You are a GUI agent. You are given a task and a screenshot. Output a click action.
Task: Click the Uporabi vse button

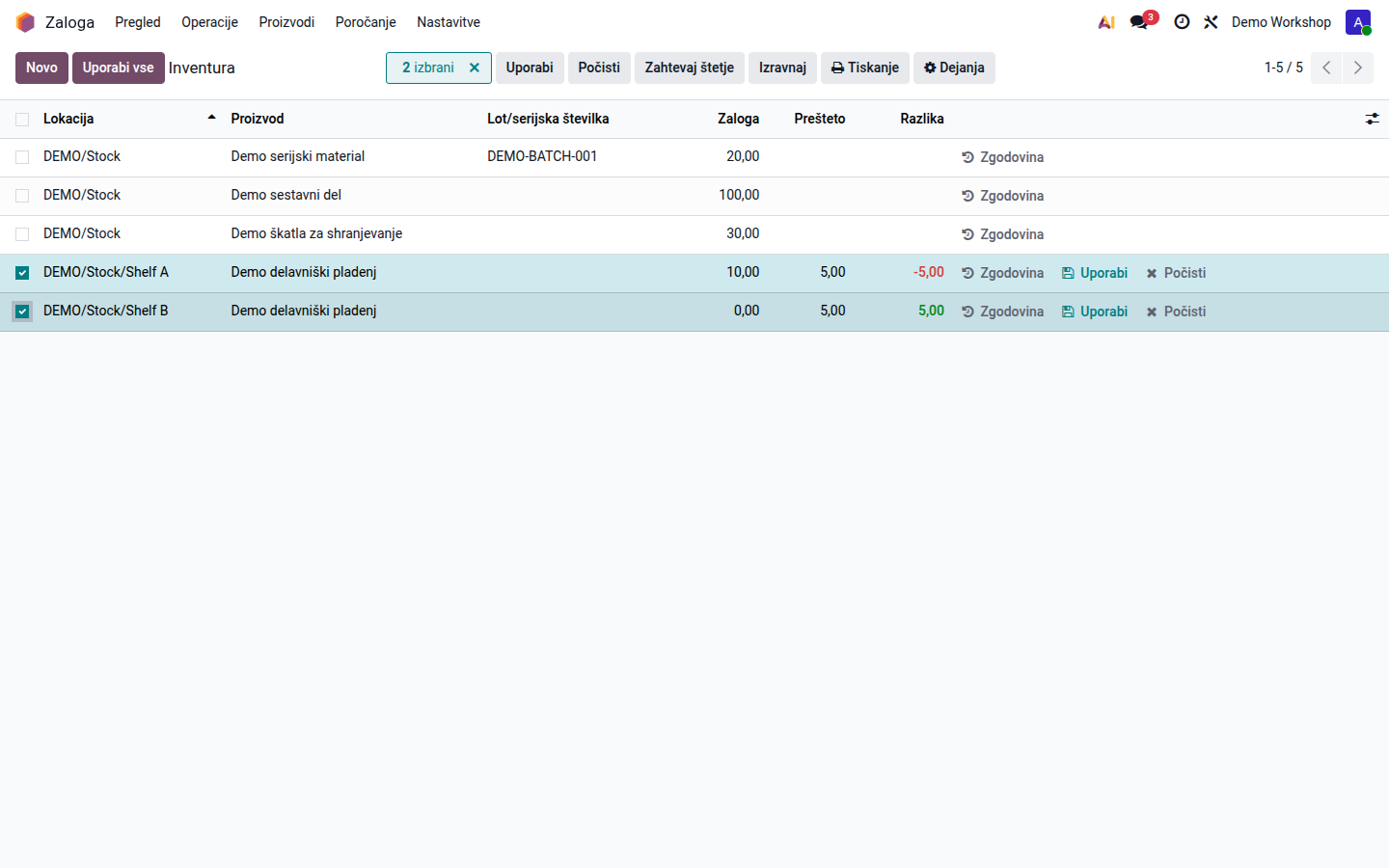click(x=118, y=68)
